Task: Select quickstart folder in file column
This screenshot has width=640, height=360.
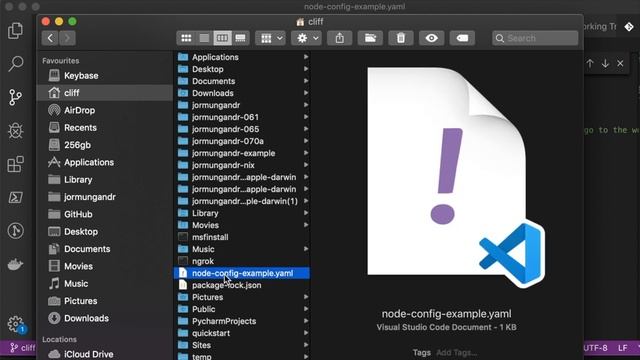Action: tap(242, 333)
